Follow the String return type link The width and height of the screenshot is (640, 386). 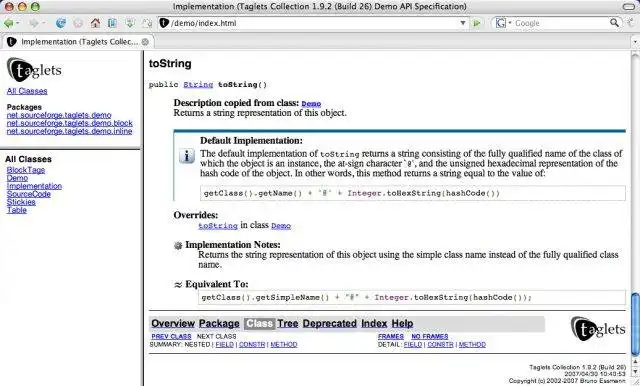(198, 84)
